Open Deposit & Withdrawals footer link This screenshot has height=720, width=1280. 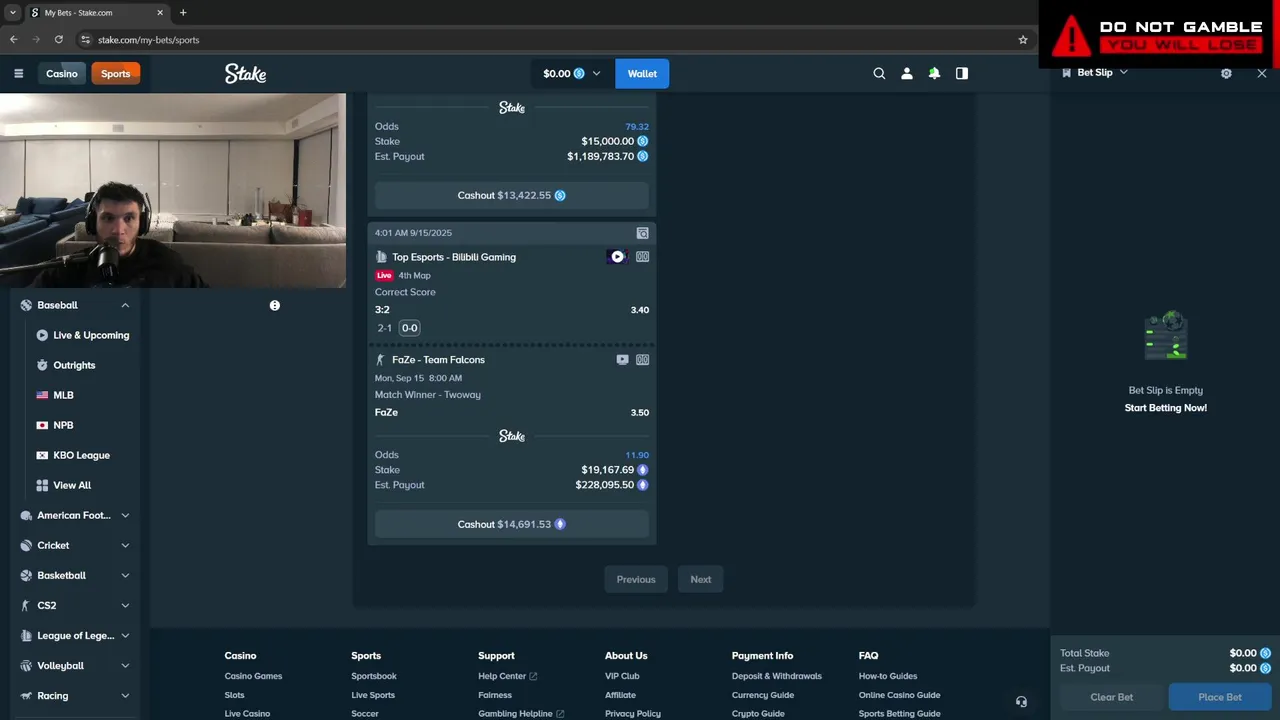tap(777, 676)
